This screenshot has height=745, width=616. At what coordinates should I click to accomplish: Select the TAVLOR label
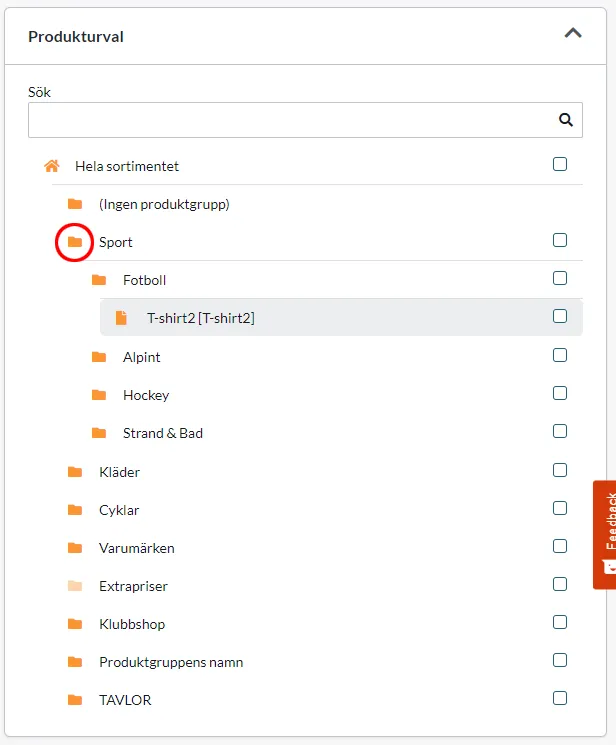coord(125,700)
